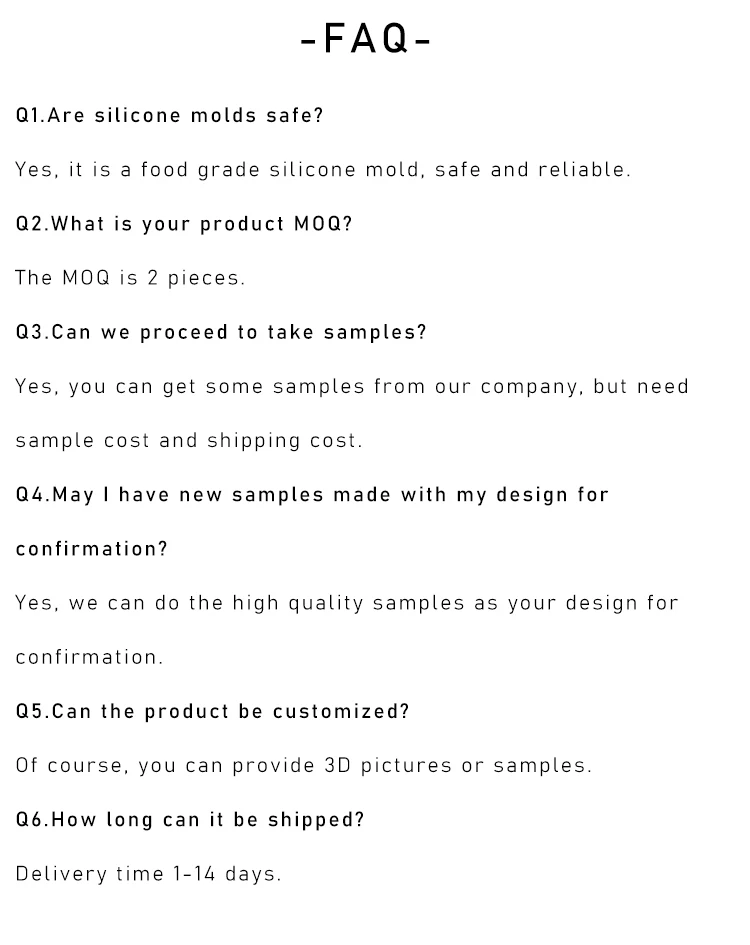Select question Q1 about silicone molds safety

point(170,116)
